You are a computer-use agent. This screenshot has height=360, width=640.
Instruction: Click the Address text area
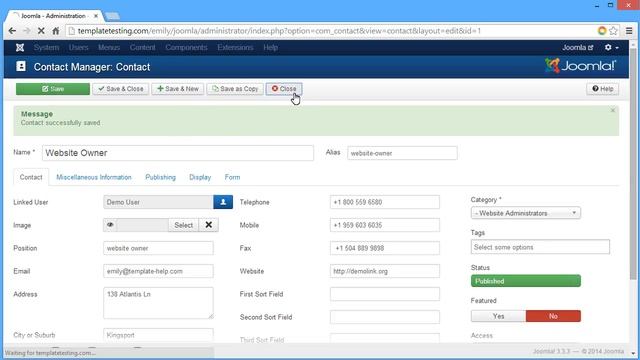(x=158, y=303)
